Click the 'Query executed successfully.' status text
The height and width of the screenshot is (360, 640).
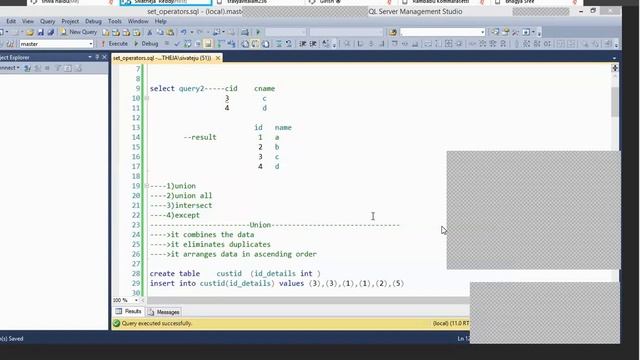click(157, 323)
